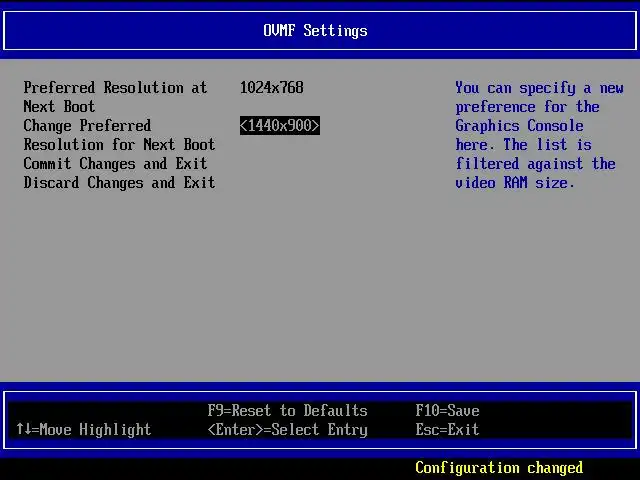Open the <1440x900> resolution selector
The height and width of the screenshot is (480, 640).
click(x=280, y=125)
